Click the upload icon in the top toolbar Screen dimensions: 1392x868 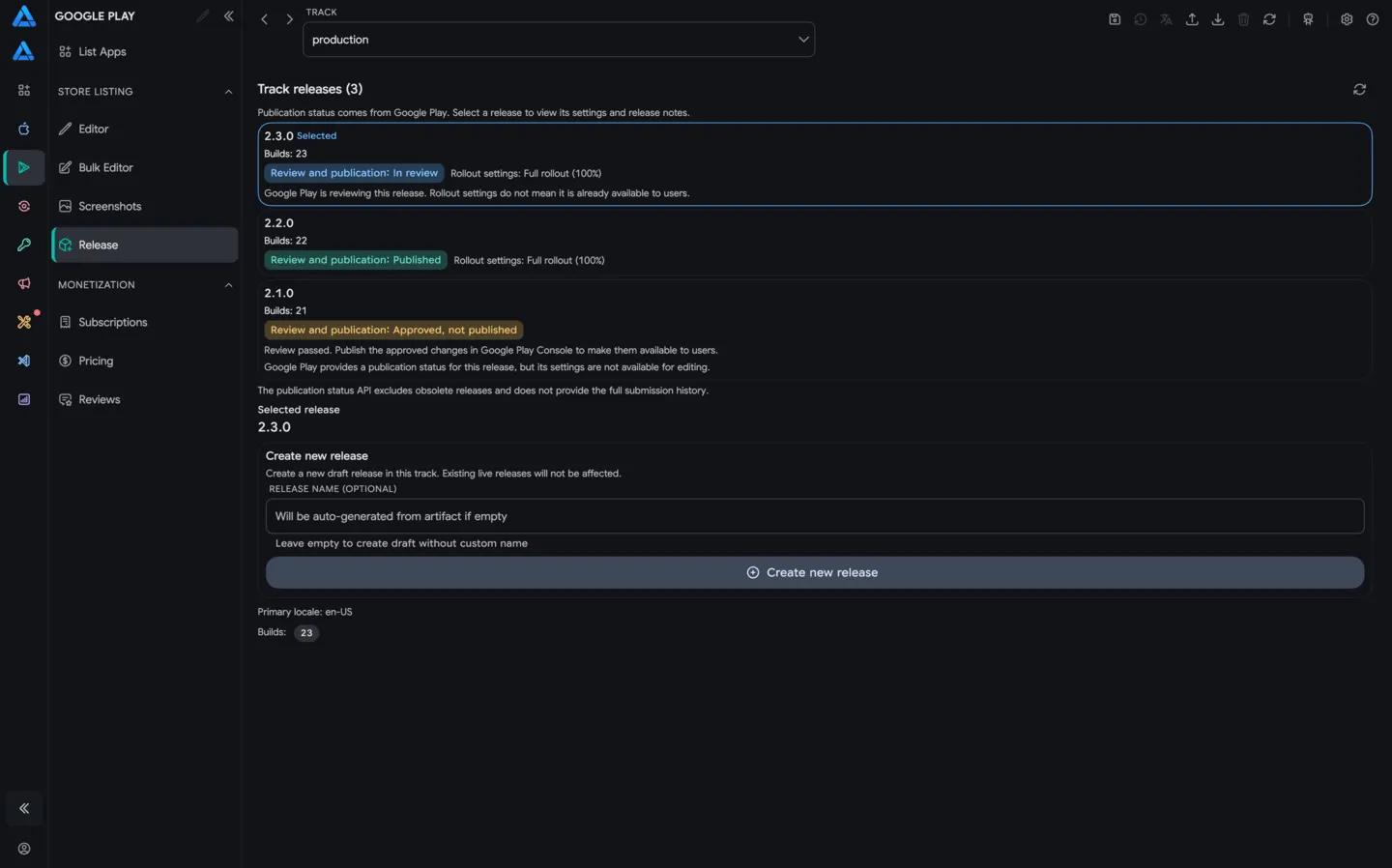tap(1192, 19)
